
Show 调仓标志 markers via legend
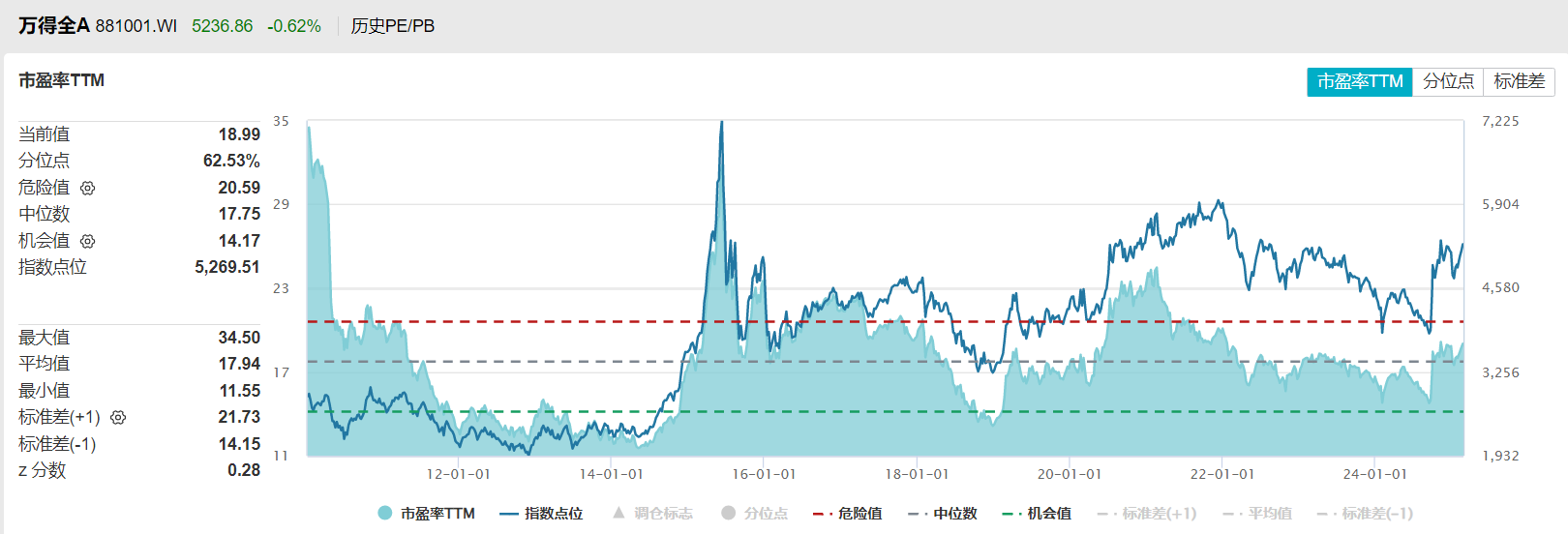click(x=652, y=514)
